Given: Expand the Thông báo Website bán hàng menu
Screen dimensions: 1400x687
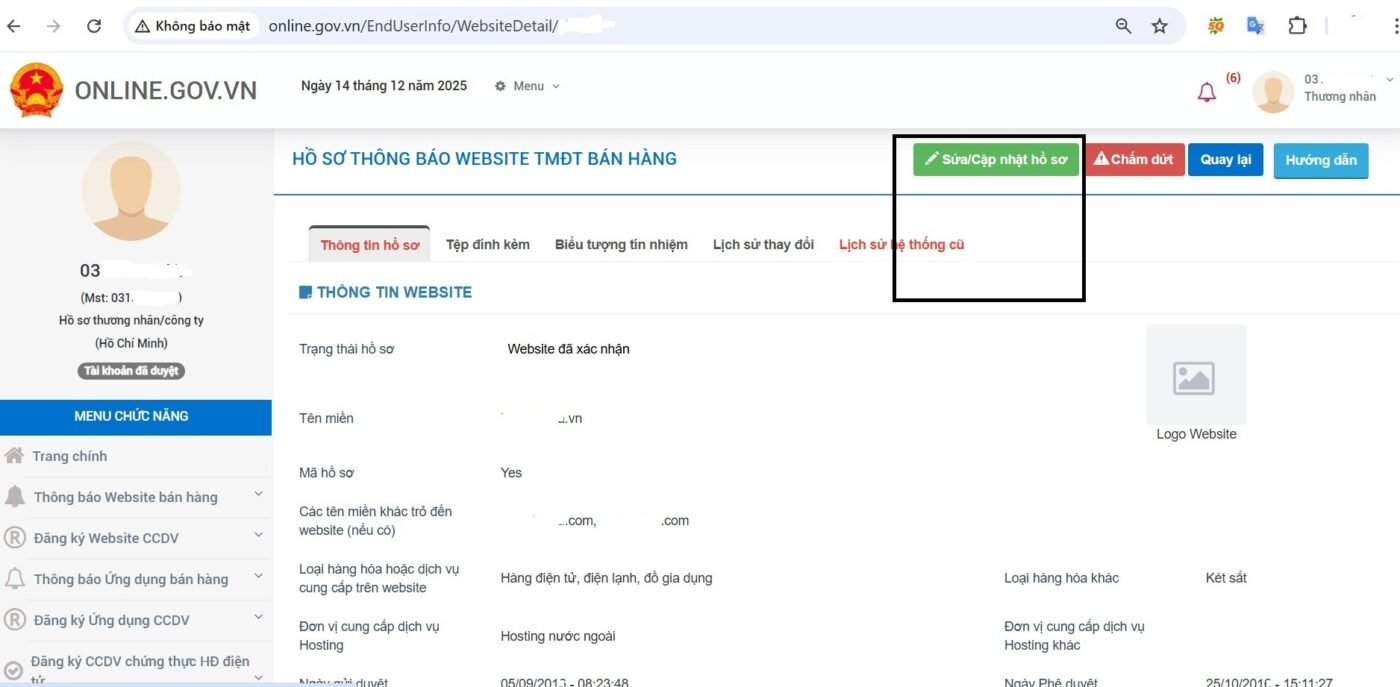Looking at the screenshot, I should pos(257,496).
